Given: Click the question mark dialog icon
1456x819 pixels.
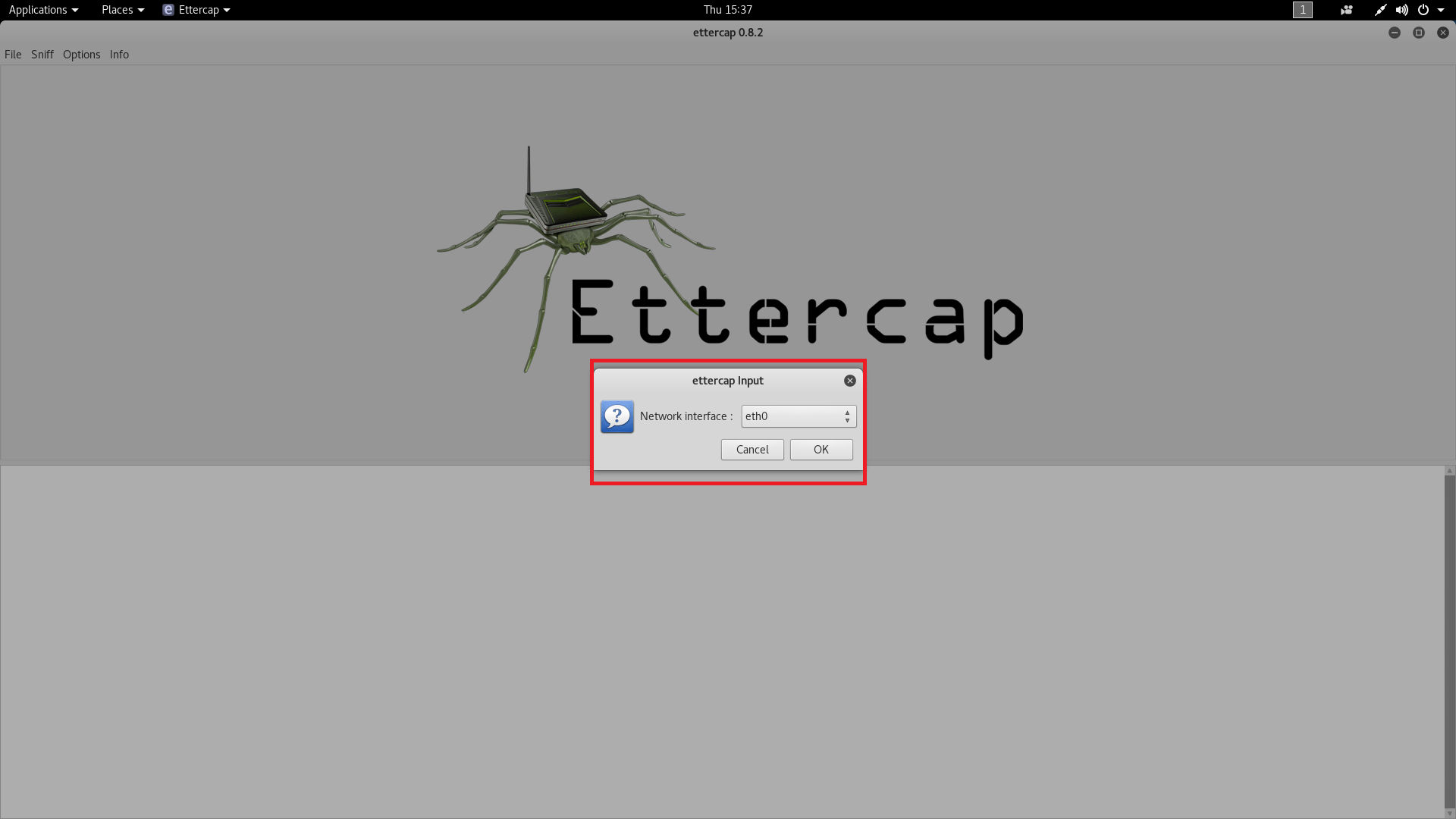Looking at the screenshot, I should pos(617,416).
